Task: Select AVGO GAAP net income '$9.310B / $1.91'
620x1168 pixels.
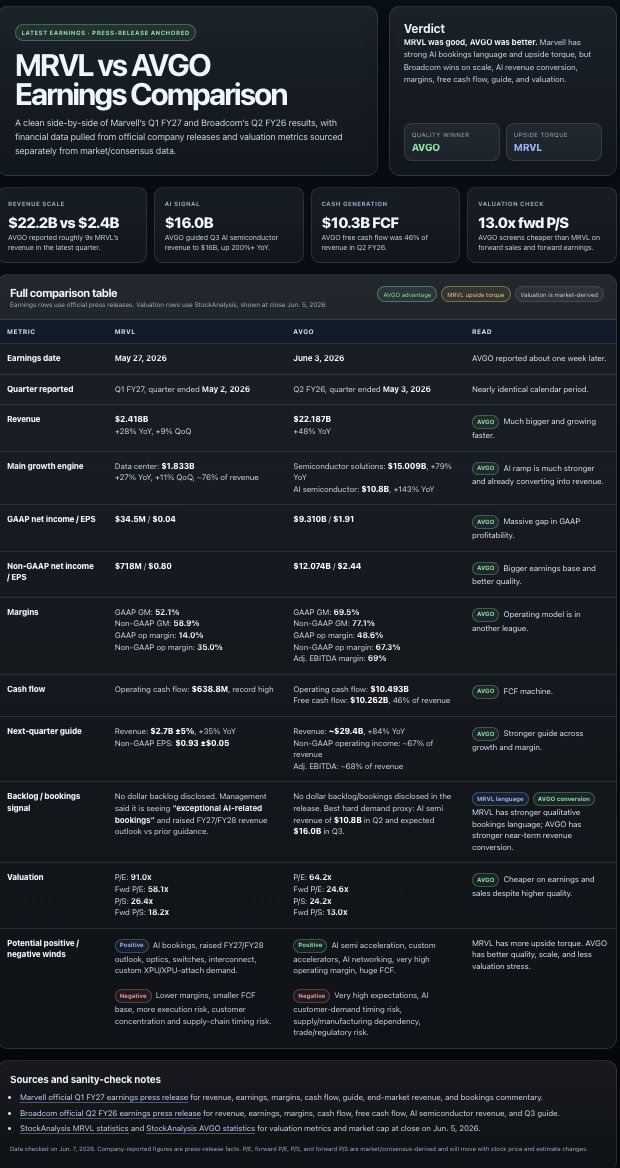Action: [323, 518]
